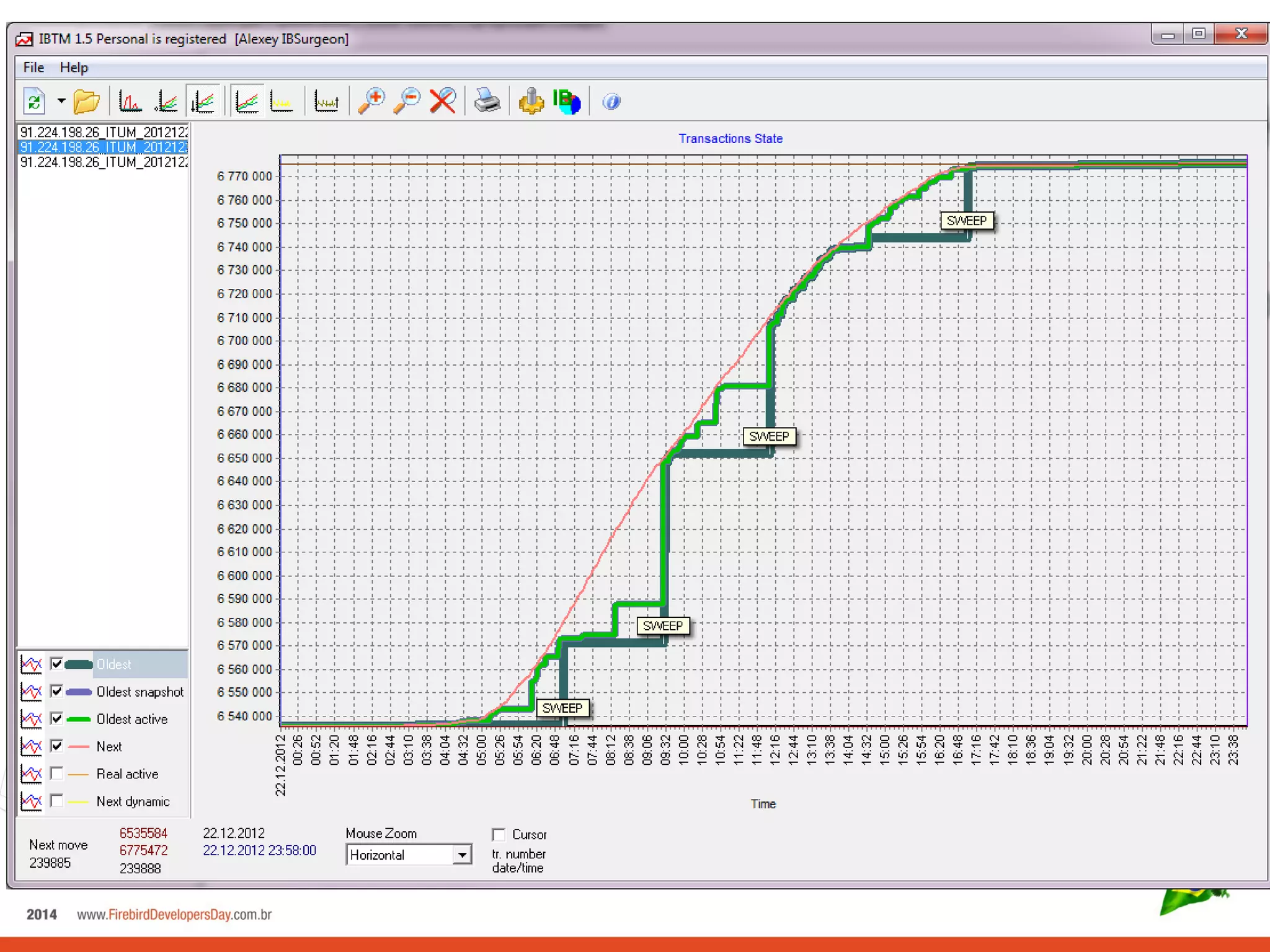Select the yellow dynamic chart toolbar button

coord(282,101)
